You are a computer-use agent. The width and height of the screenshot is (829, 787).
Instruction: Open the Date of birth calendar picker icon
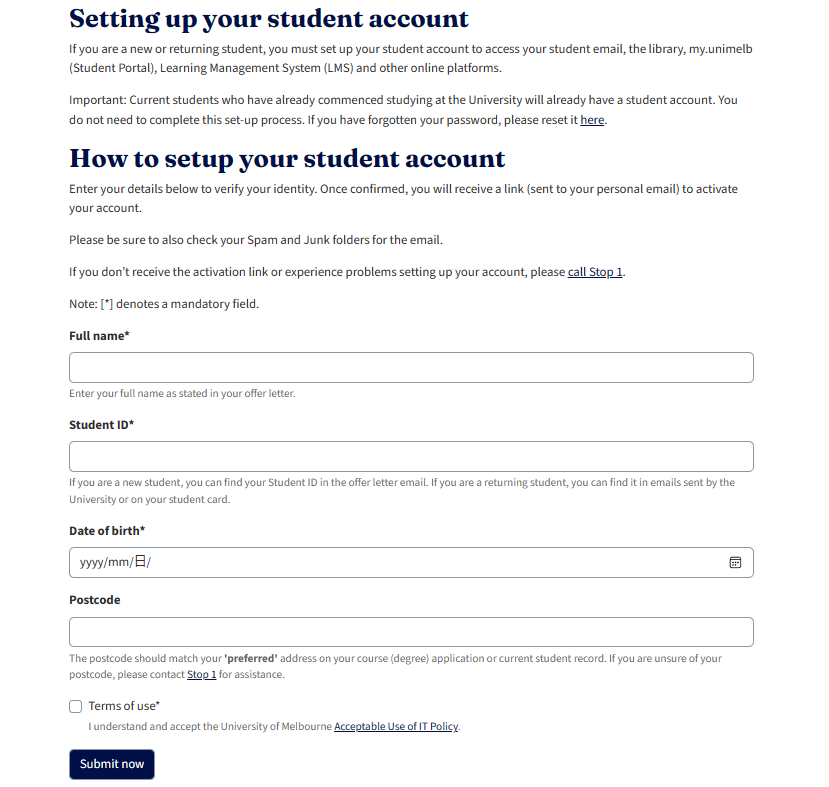[x=735, y=562]
